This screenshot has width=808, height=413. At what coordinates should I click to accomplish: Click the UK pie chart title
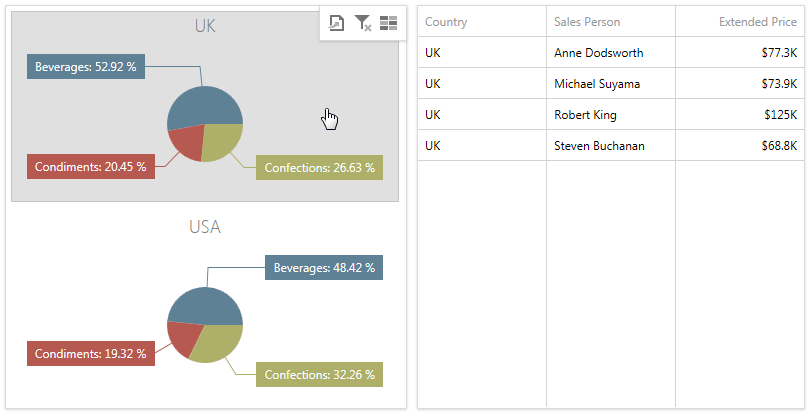pyautogui.click(x=205, y=26)
